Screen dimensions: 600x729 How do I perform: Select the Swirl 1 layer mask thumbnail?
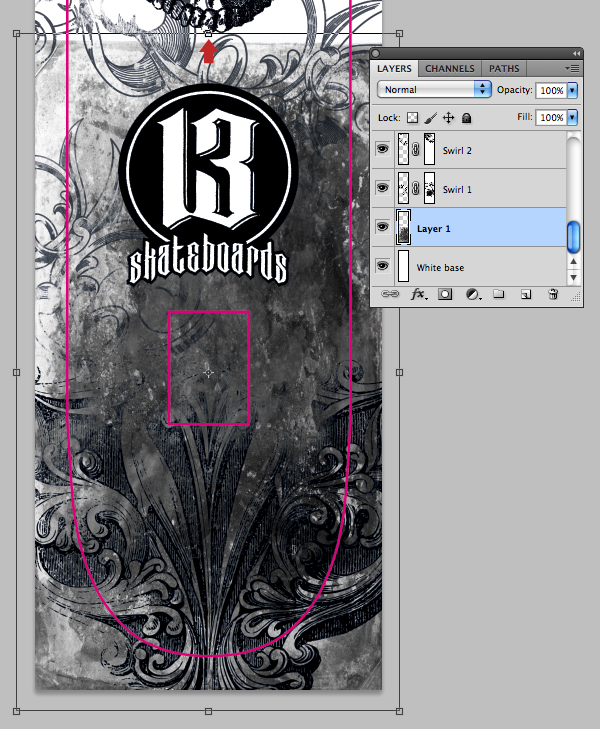coord(429,188)
